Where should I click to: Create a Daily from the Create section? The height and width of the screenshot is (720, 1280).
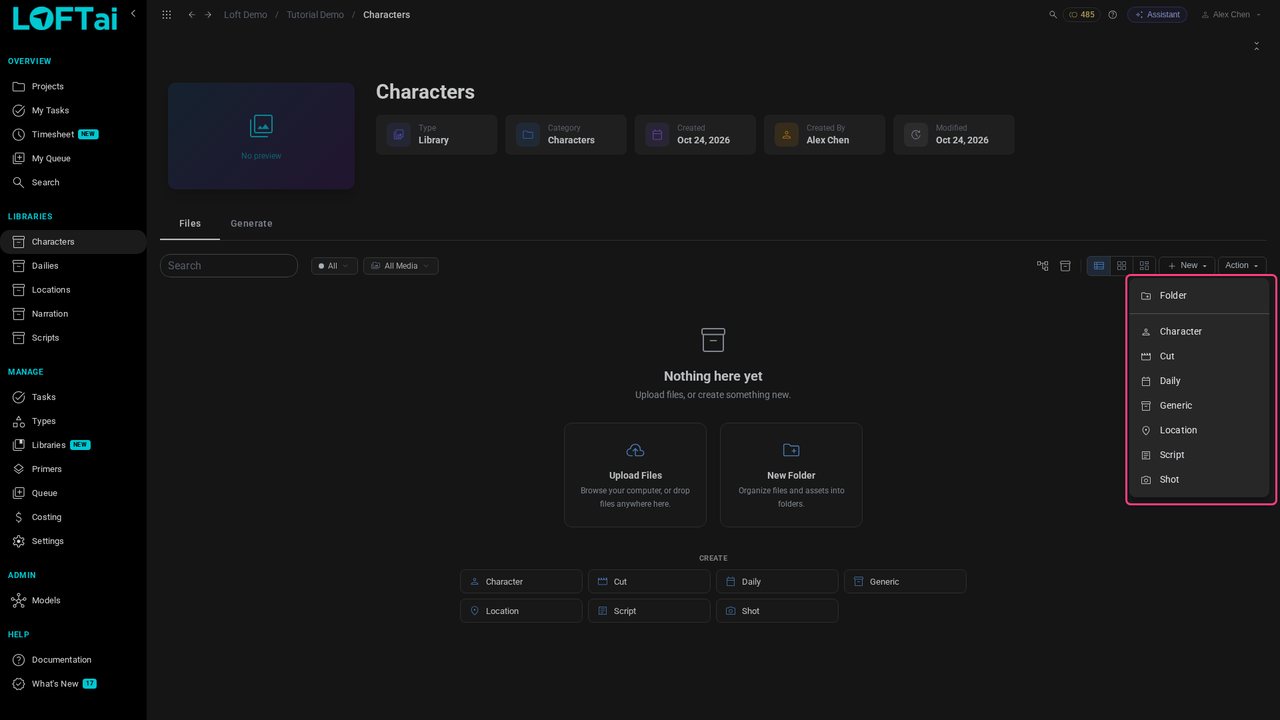[x=777, y=582]
